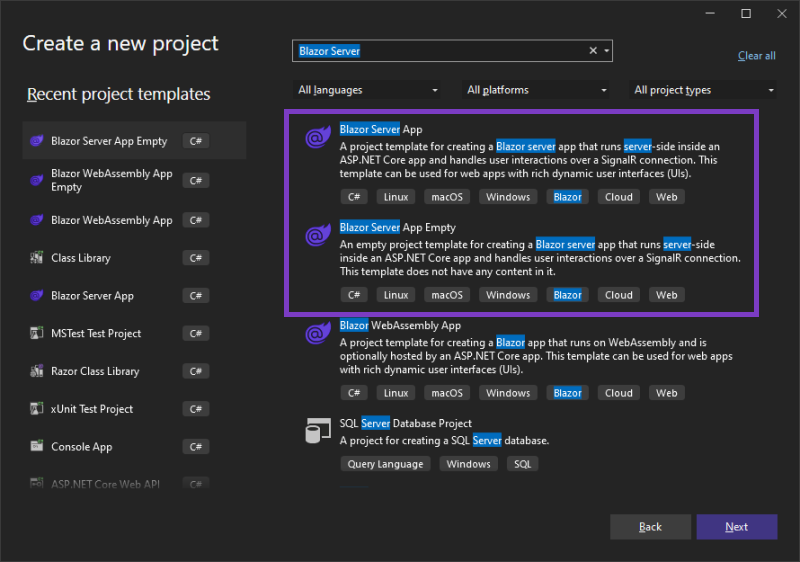800x562 pixels.
Task: Open the All project types dropdown
Action: [x=703, y=90]
